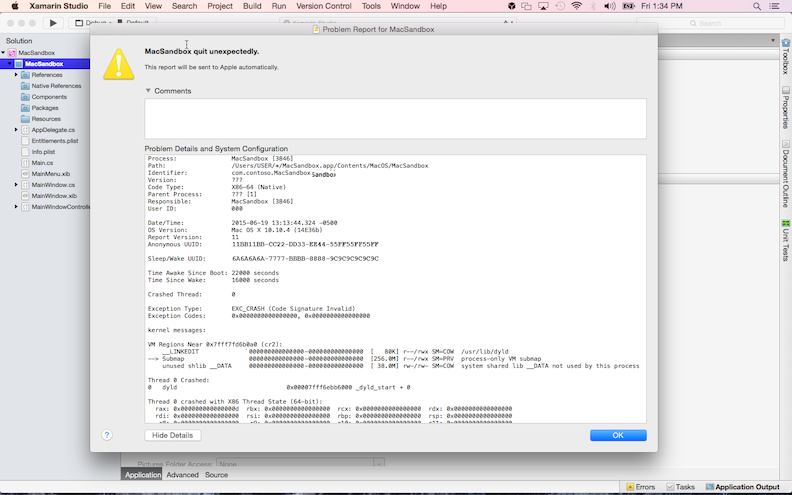Open the Tasks pad in status bar
Screen dimensions: 792x495
coord(680,487)
